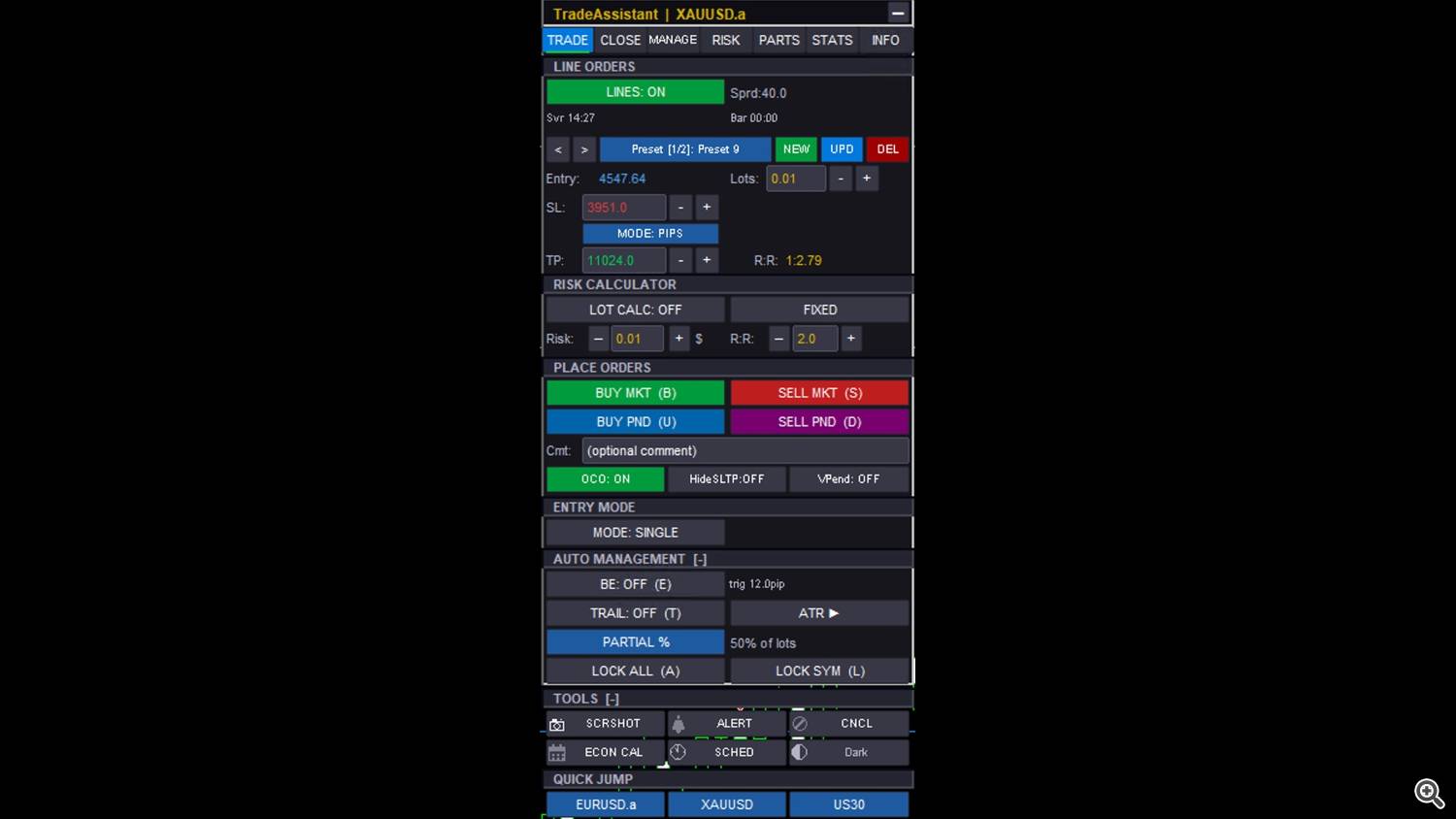The width and height of the screenshot is (1456, 819).
Task: Open the INFO tab
Action: [885, 40]
